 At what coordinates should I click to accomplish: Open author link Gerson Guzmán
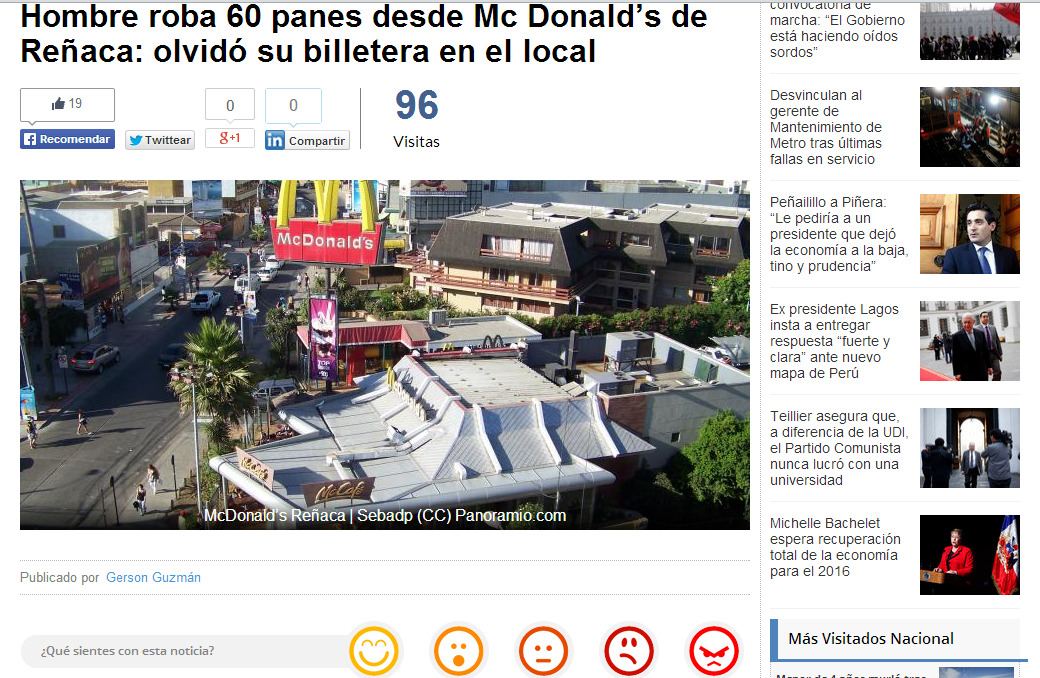coord(153,577)
